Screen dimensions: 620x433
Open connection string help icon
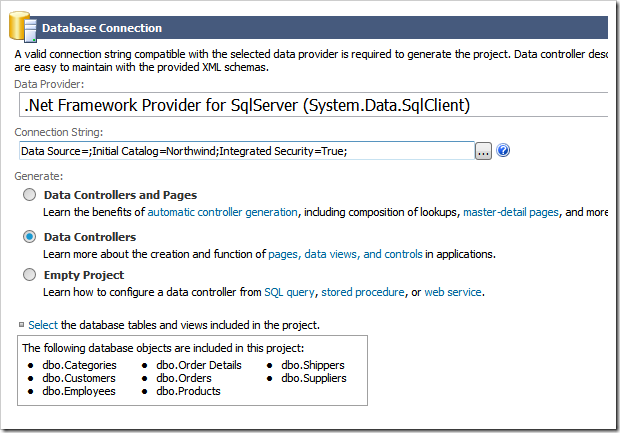(x=503, y=150)
